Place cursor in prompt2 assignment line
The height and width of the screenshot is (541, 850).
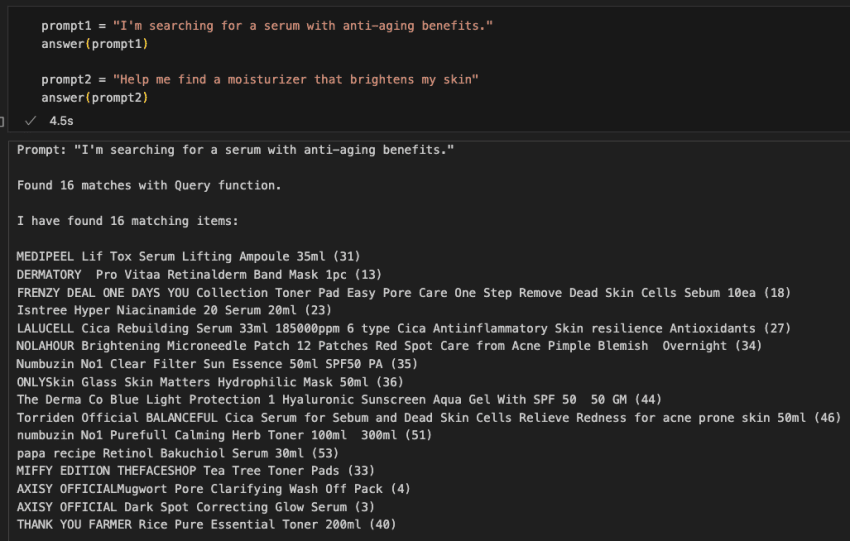tap(260, 78)
